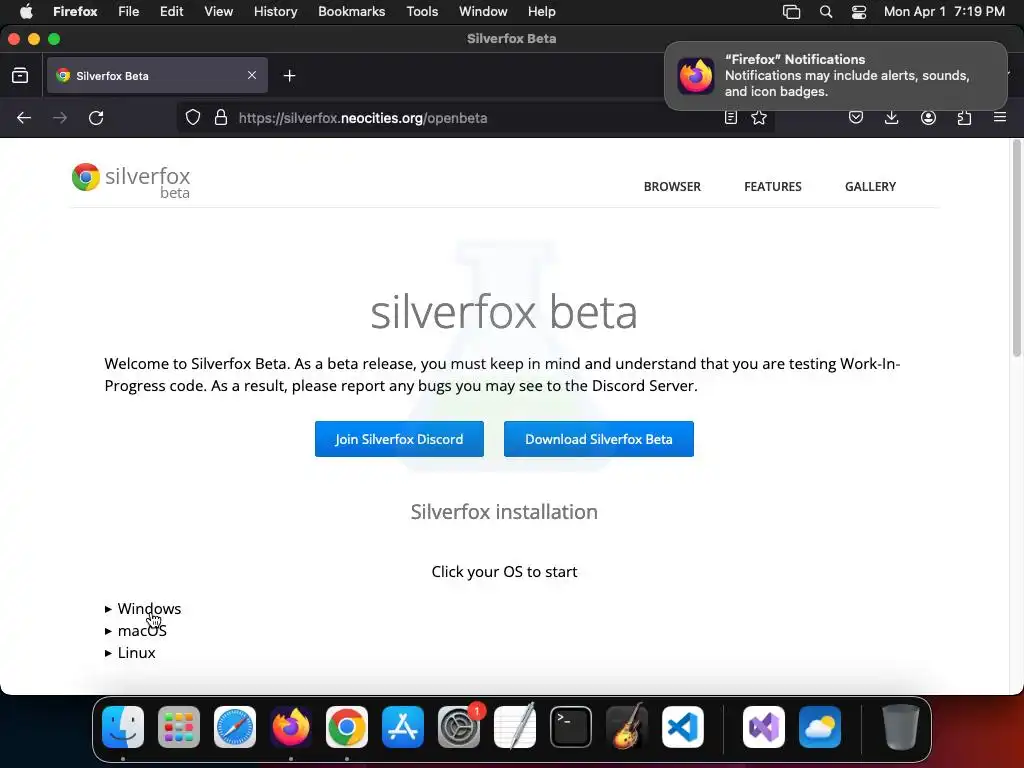Open Control Center in the menu bar
The width and height of the screenshot is (1024, 768).
pos(859,12)
